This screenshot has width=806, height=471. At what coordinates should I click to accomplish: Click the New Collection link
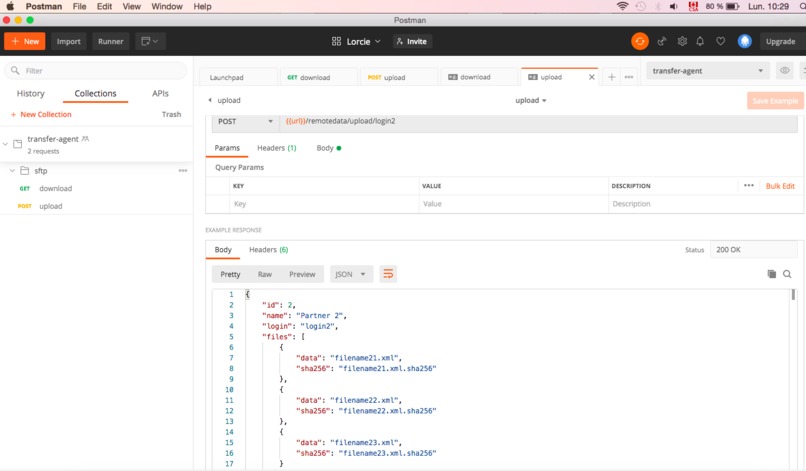click(x=41, y=114)
